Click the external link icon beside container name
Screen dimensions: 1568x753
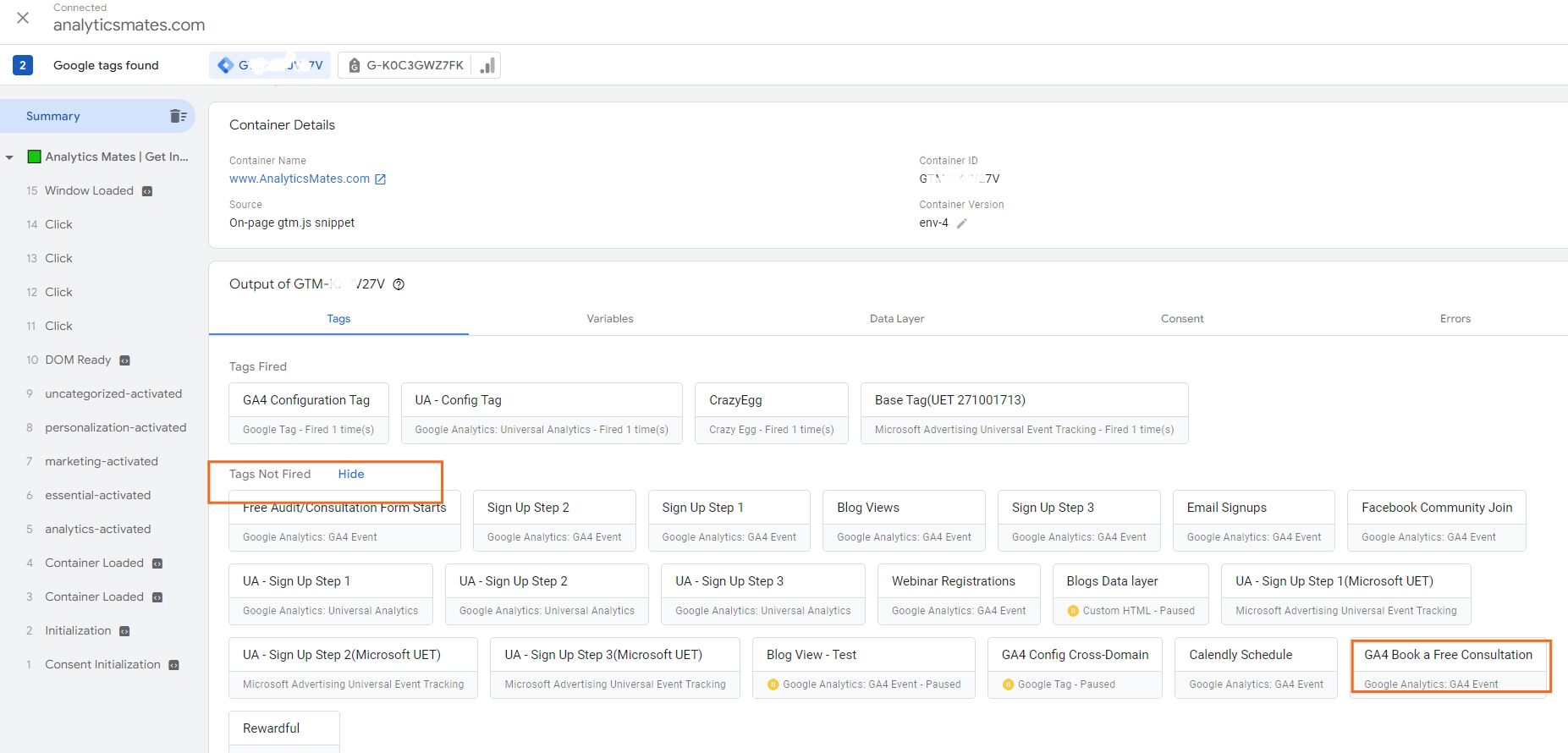(381, 179)
